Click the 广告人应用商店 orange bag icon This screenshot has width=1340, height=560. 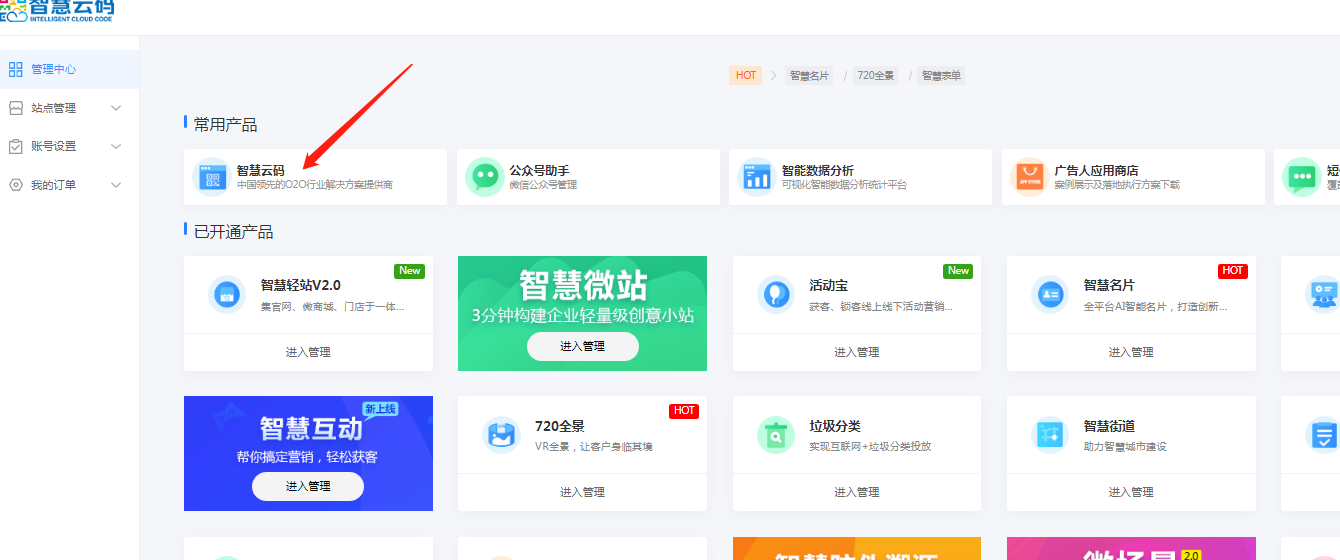tap(1029, 178)
